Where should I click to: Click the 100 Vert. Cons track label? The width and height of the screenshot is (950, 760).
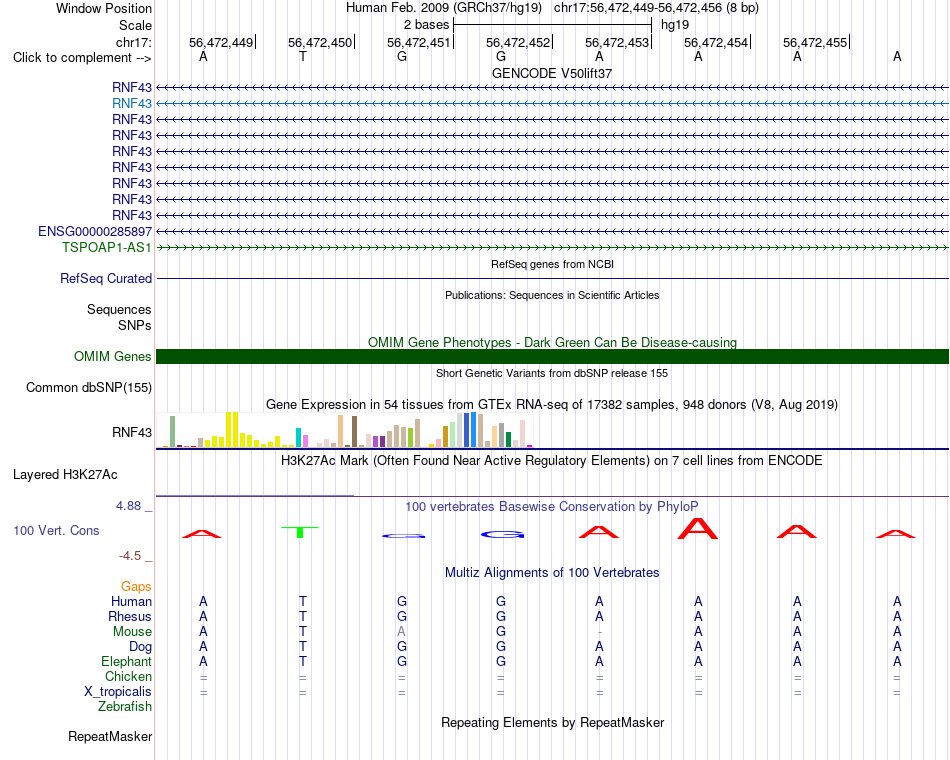[56, 531]
